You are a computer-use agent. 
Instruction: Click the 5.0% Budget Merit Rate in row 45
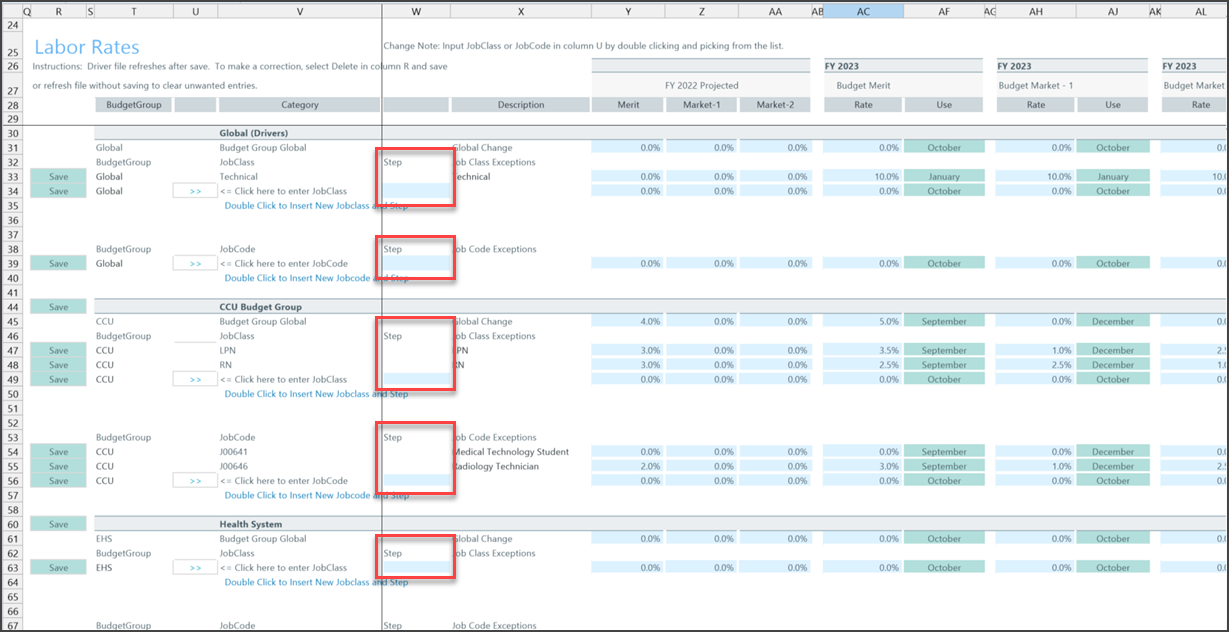coord(863,321)
